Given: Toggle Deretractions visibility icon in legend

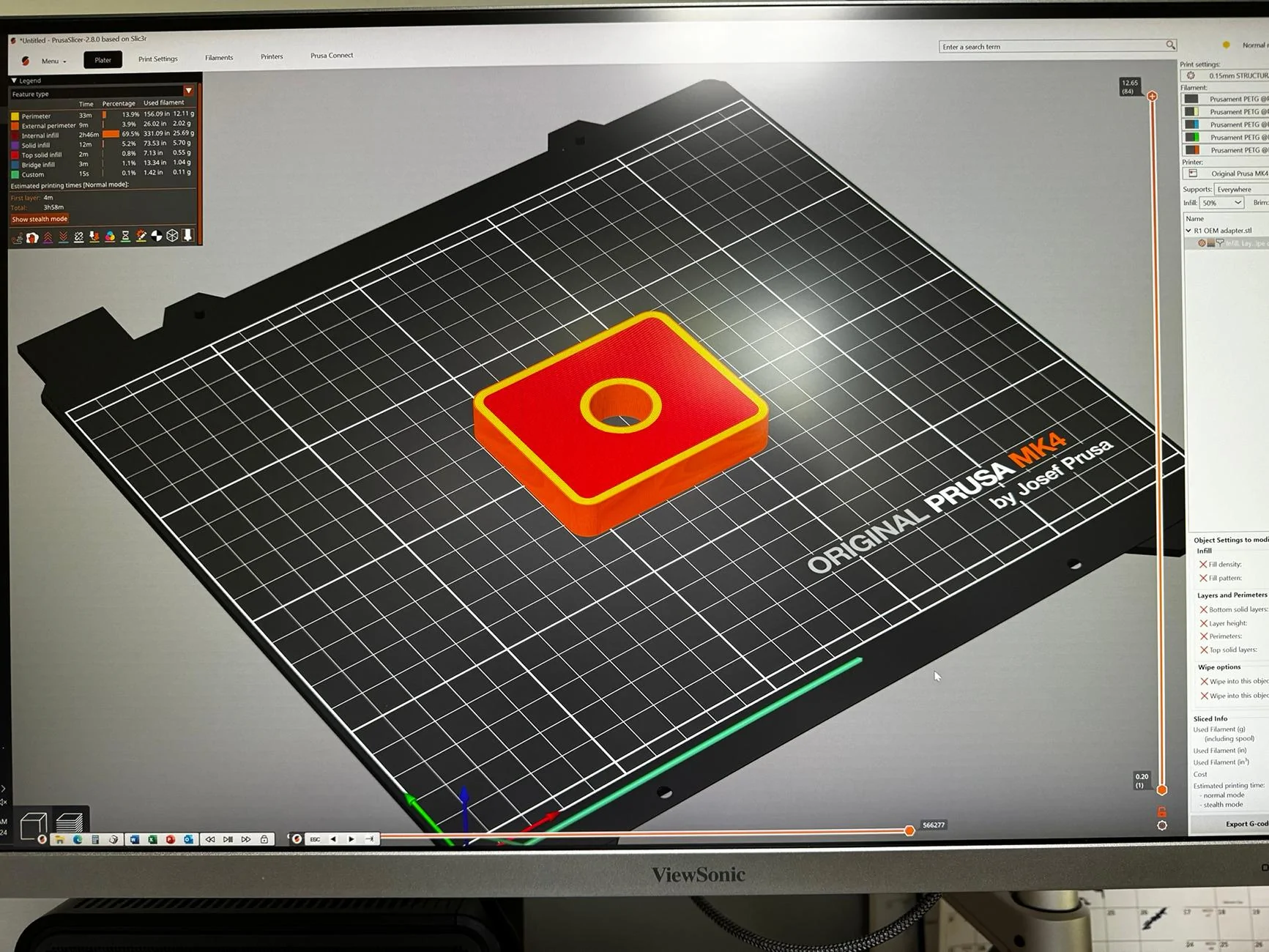Looking at the screenshot, I should 63,237.
